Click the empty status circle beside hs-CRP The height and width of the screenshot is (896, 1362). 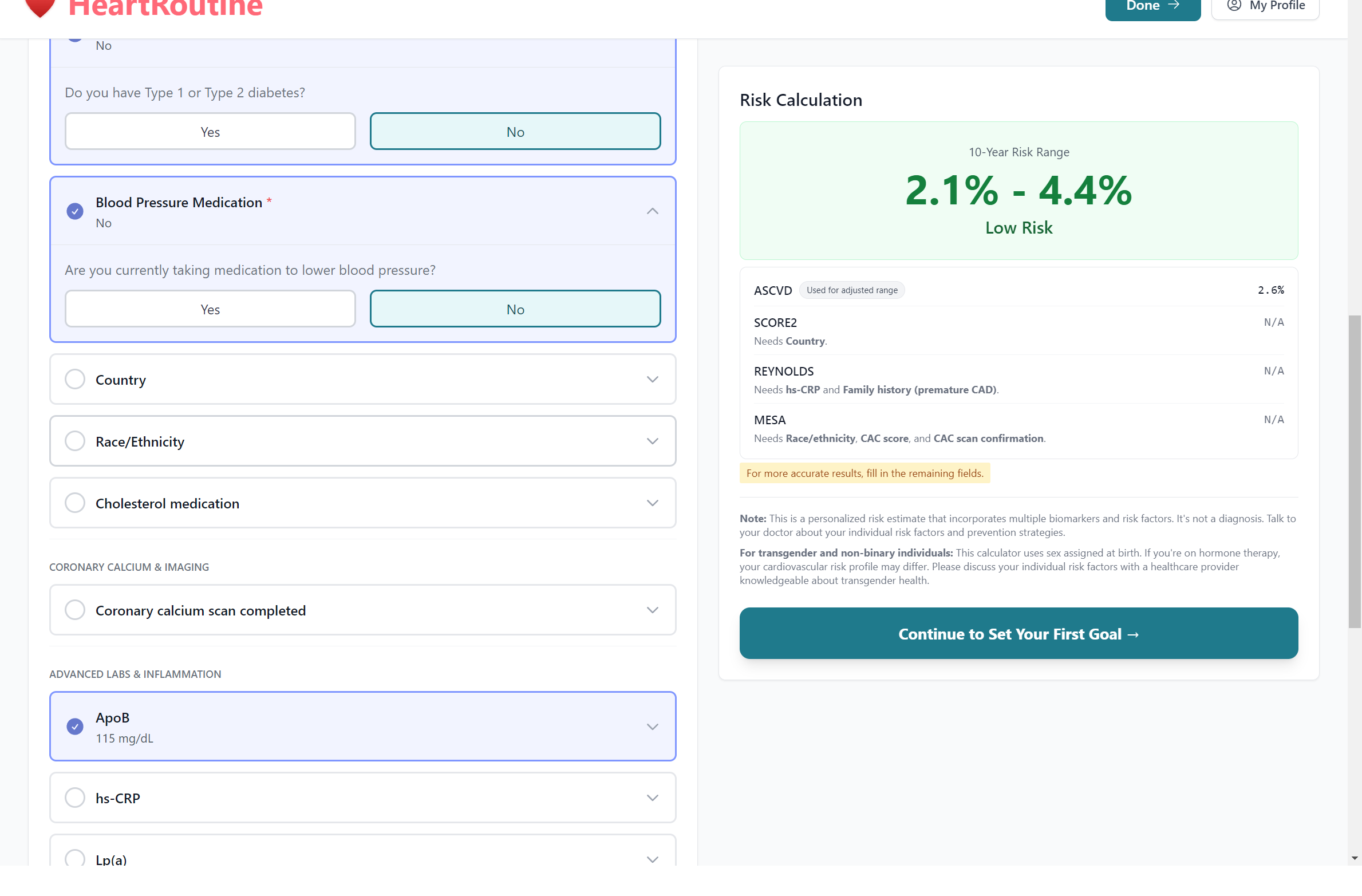75,798
